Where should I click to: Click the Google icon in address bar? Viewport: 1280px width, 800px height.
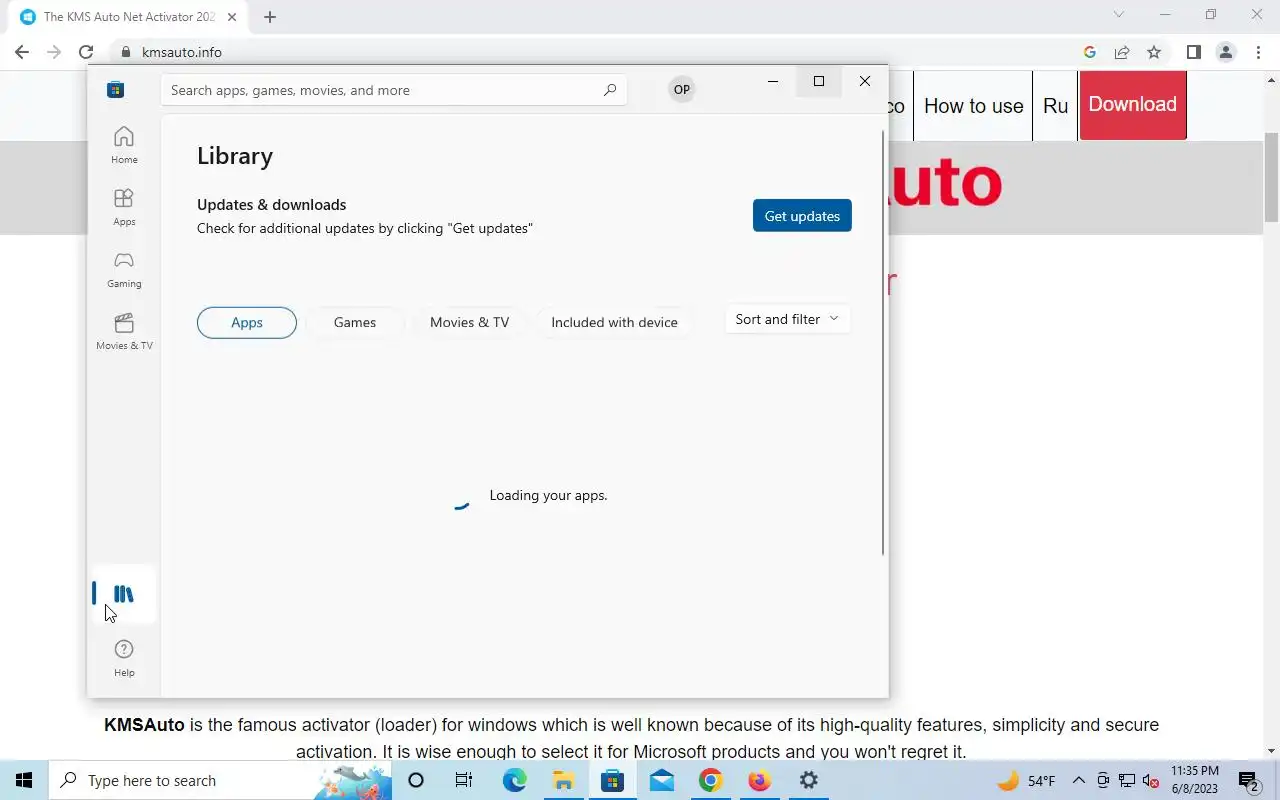[x=1090, y=52]
